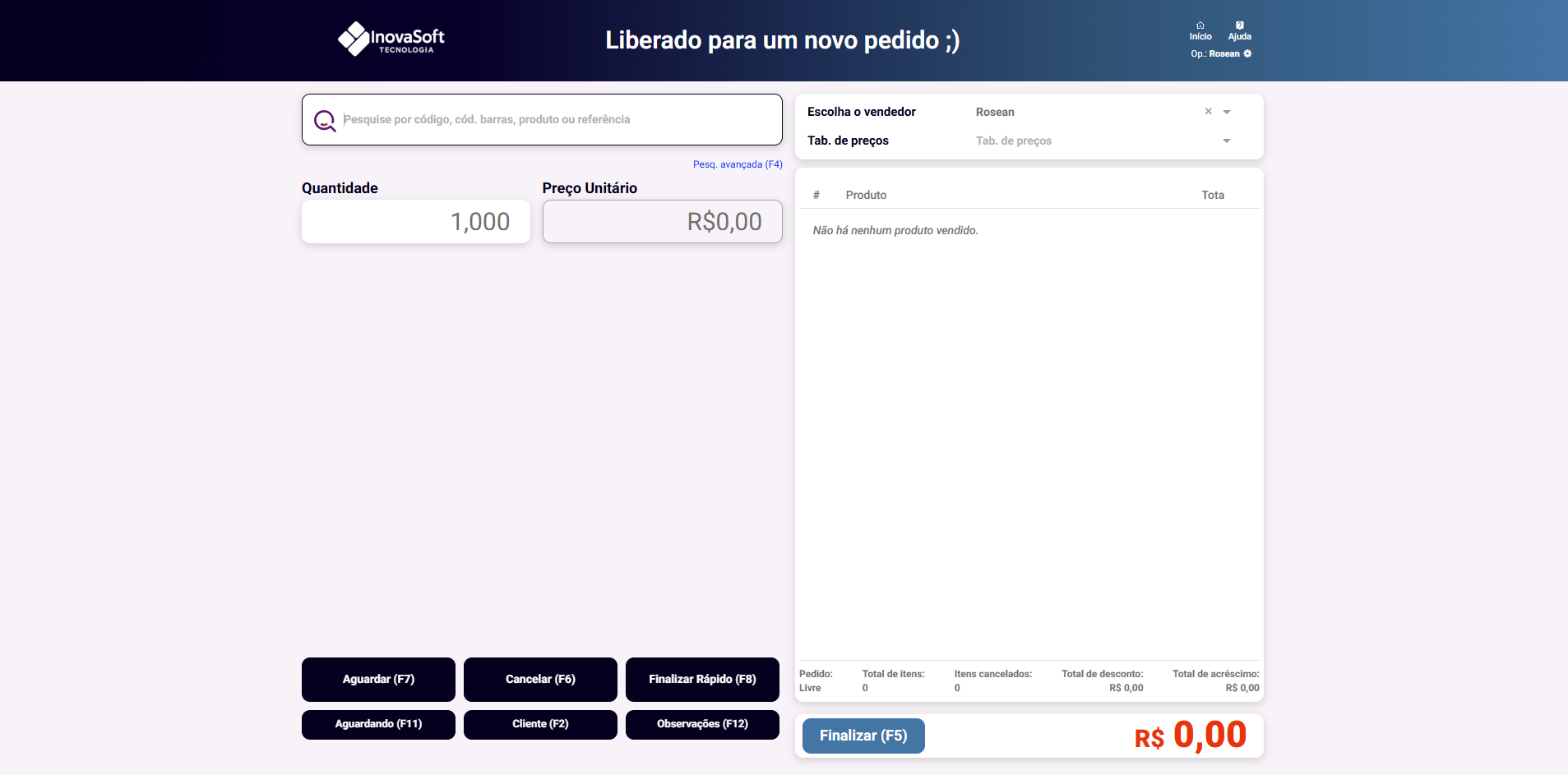
Task: Open advanced search Pesq. avançada (F4)
Action: coord(737,164)
